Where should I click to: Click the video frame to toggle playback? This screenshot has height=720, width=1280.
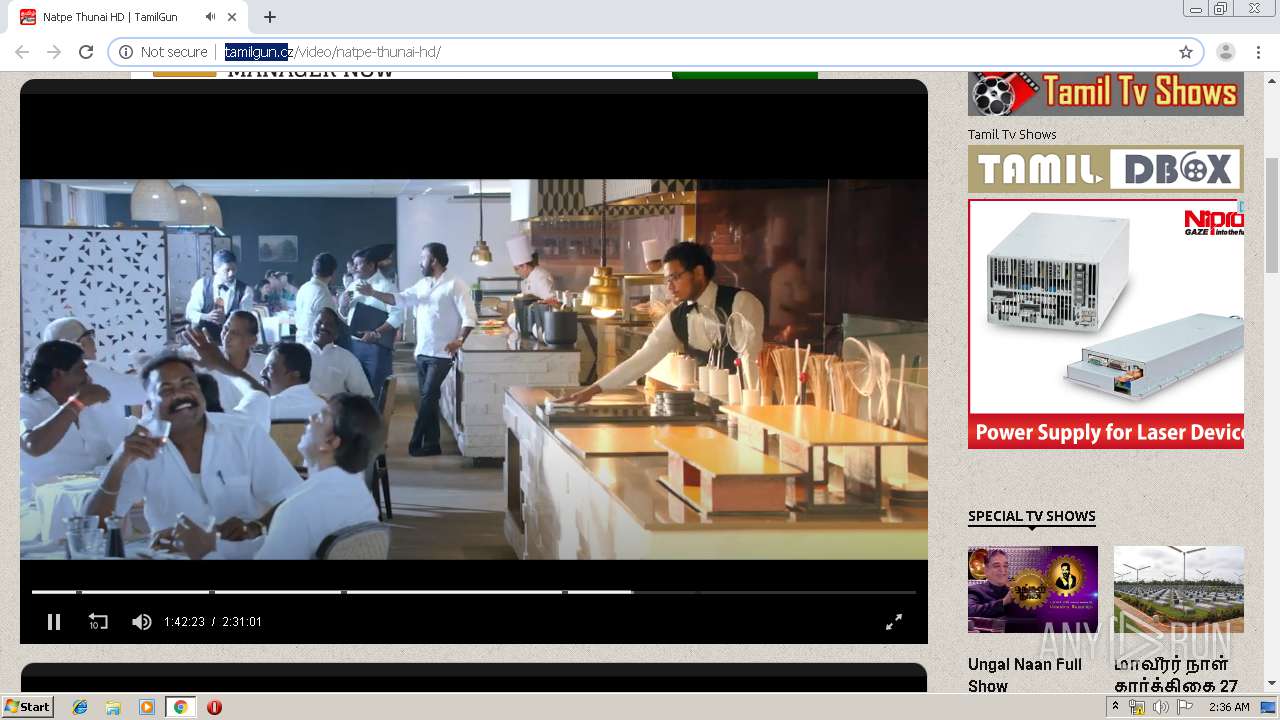474,369
